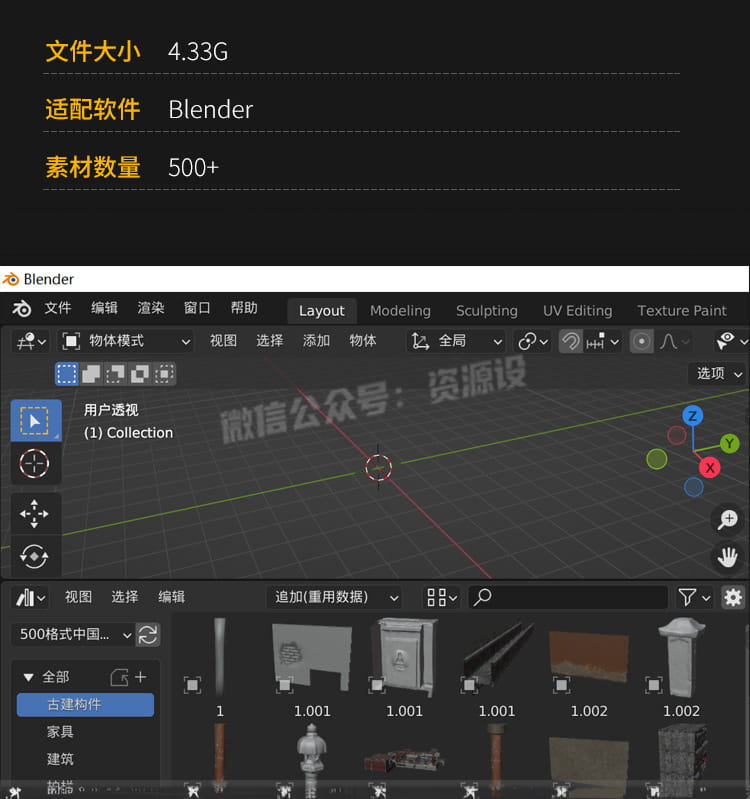Open the asset filter funnel dropdown
This screenshot has width=750, height=799.
[694, 597]
